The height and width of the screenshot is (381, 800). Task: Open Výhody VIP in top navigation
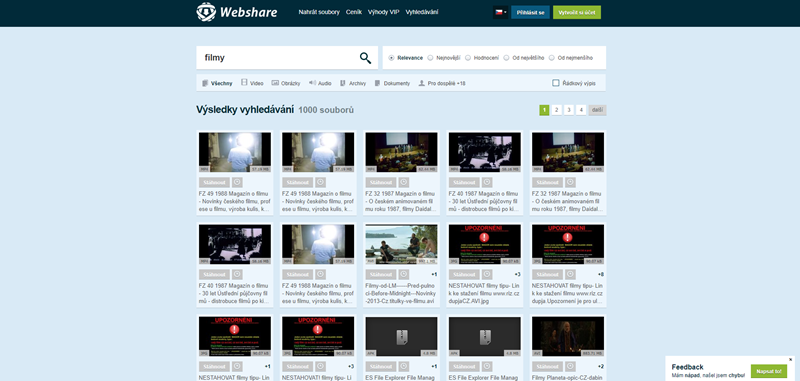(384, 12)
